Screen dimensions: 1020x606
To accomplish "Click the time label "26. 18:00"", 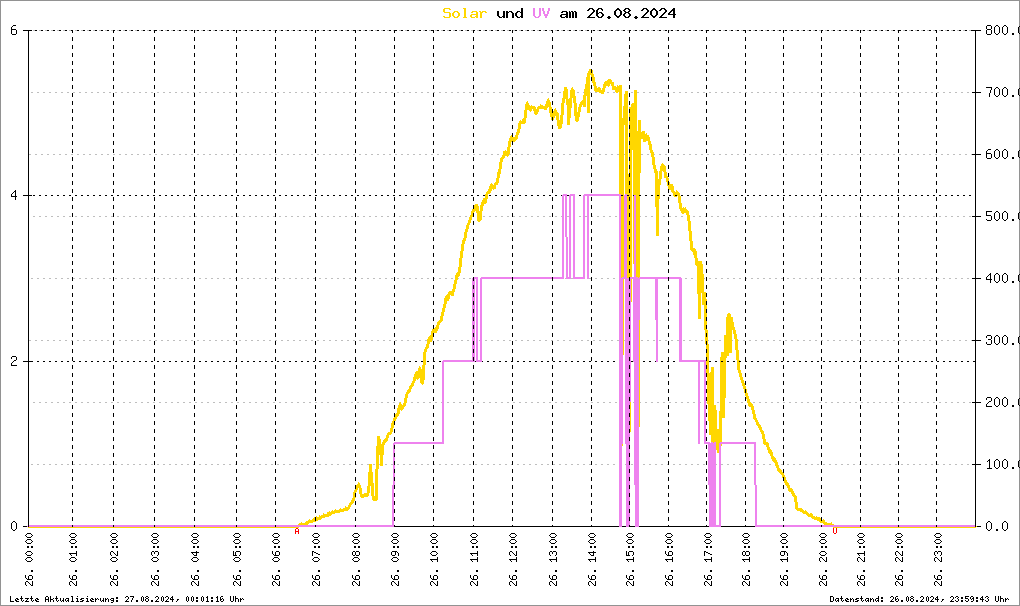I will tap(745, 559).
